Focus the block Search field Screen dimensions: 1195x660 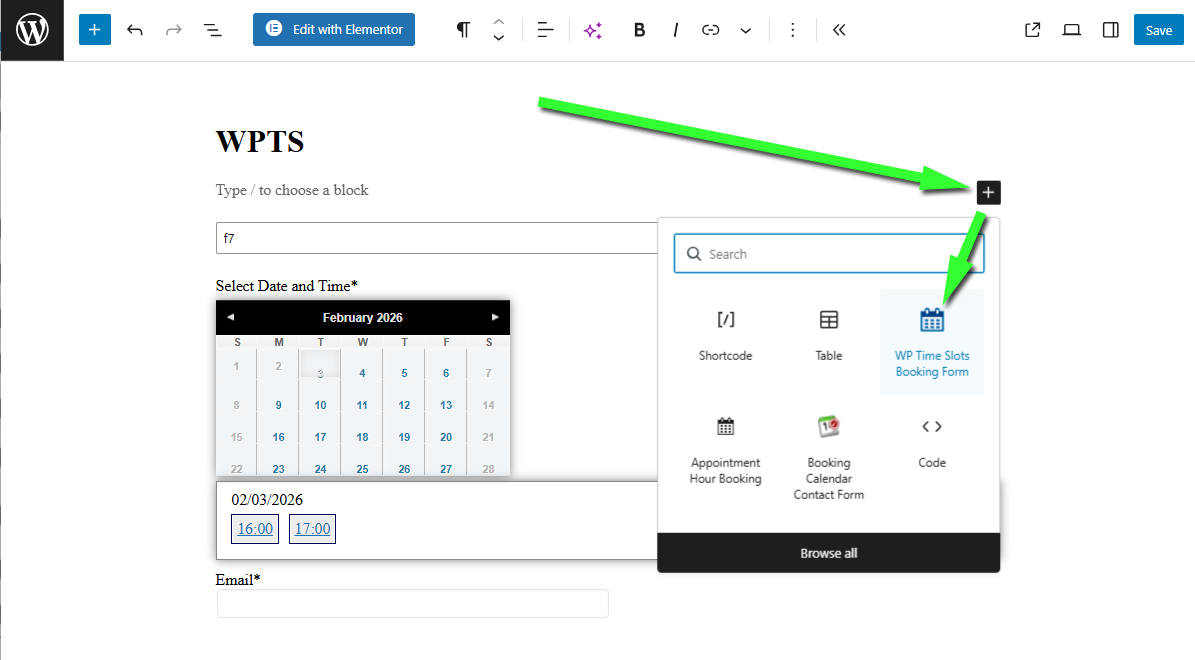coord(828,254)
